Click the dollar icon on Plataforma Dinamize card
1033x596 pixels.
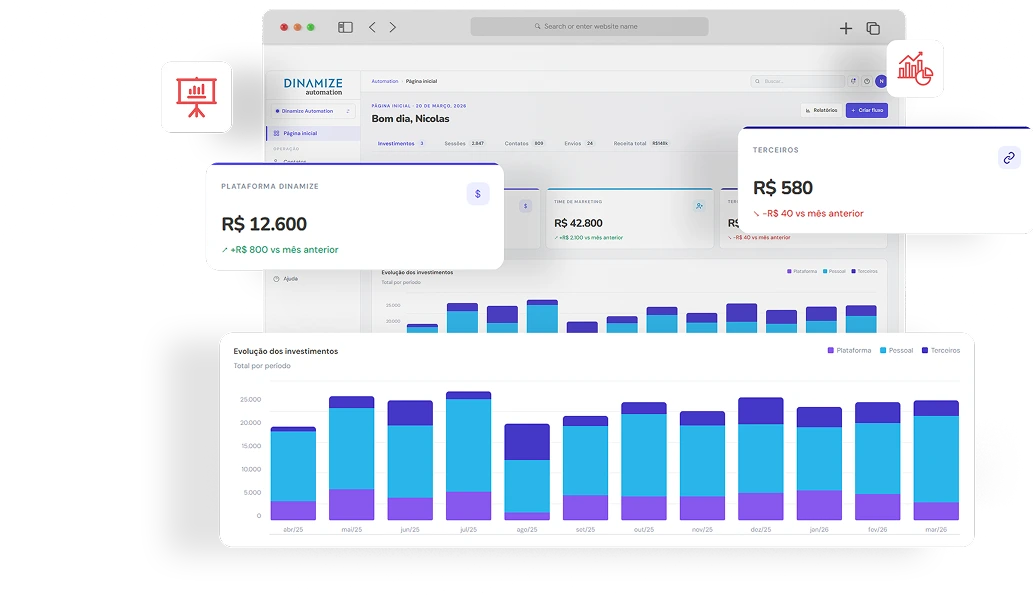click(x=478, y=194)
